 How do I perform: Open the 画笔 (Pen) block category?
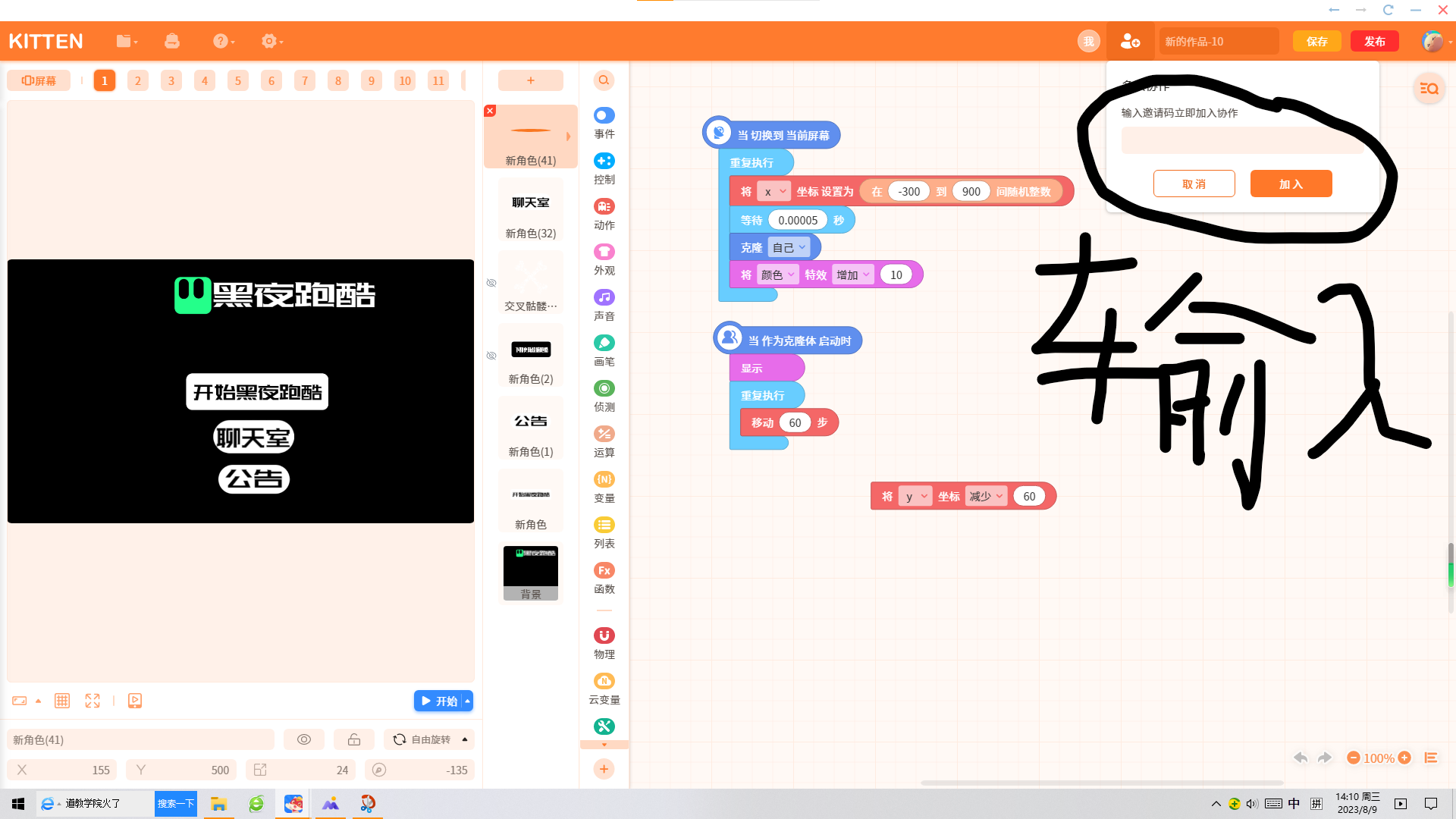tap(604, 350)
